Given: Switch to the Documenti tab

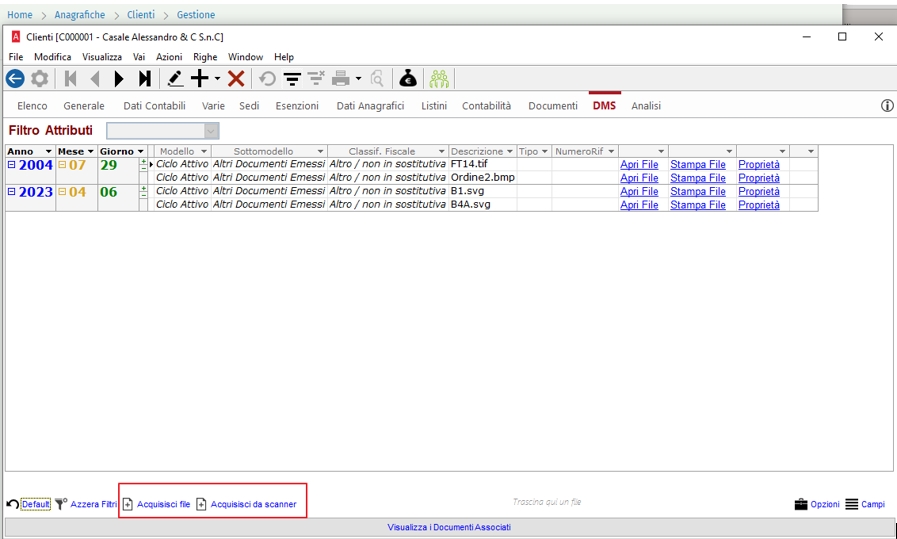Looking at the screenshot, I should pos(553,106).
